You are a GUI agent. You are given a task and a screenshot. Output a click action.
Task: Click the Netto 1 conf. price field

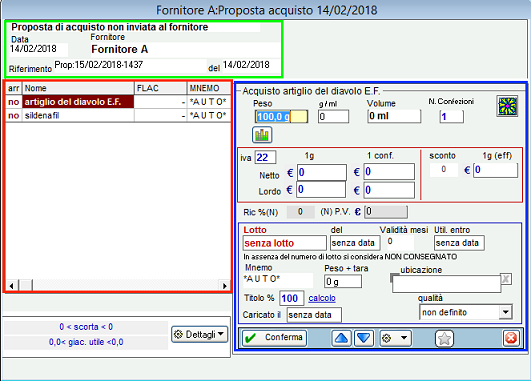click(x=389, y=172)
